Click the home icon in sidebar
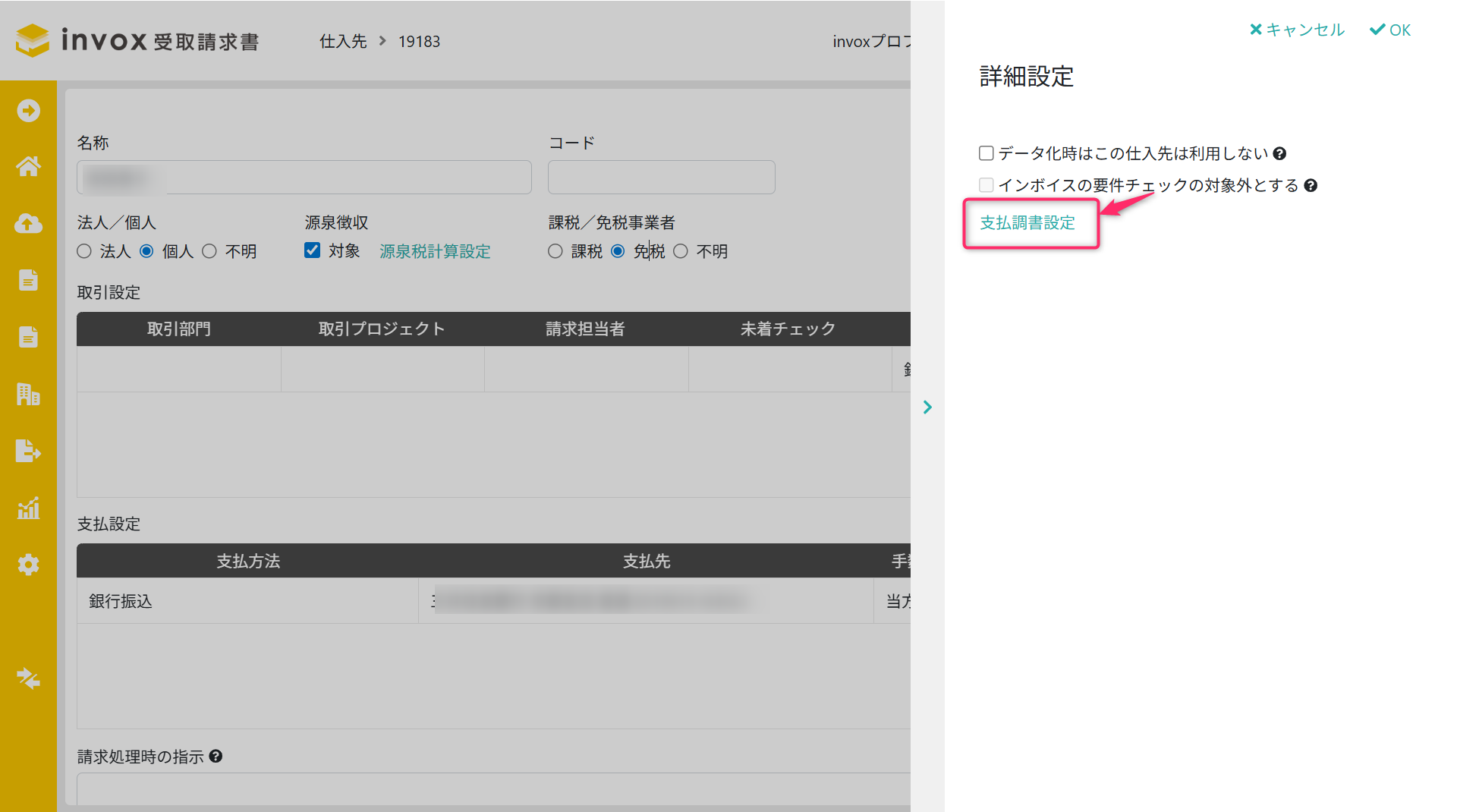This screenshot has width=1457, height=812. [28, 166]
